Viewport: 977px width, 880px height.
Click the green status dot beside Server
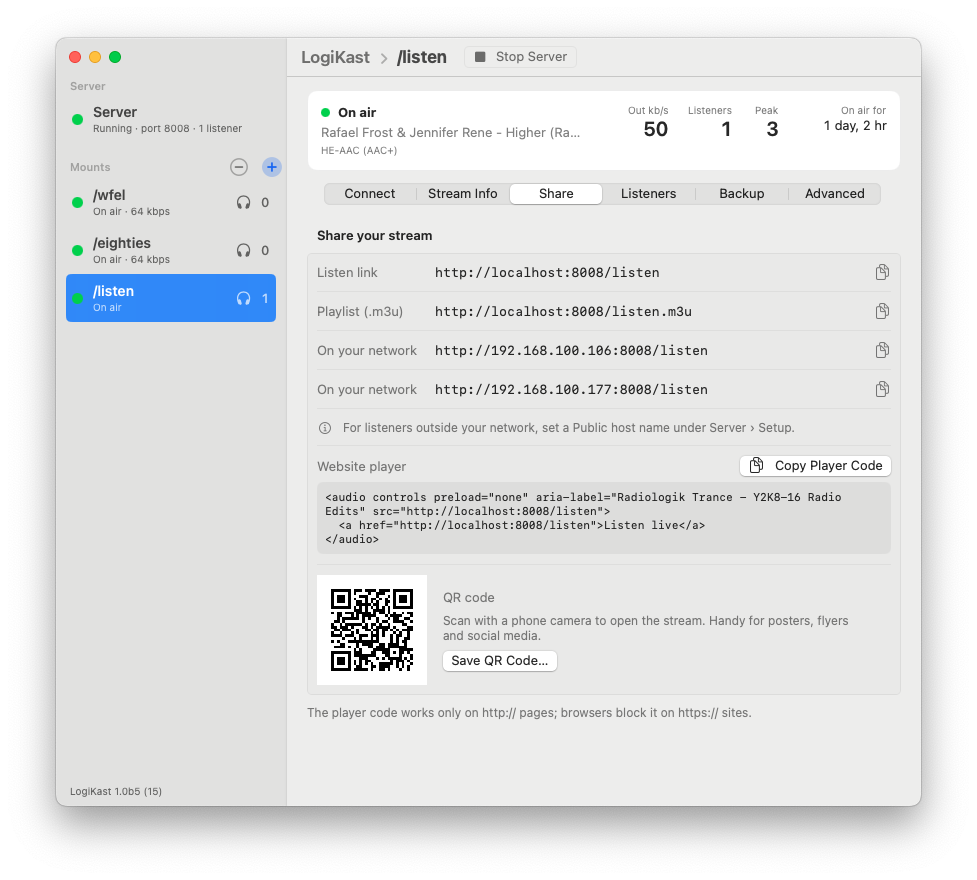[77, 120]
